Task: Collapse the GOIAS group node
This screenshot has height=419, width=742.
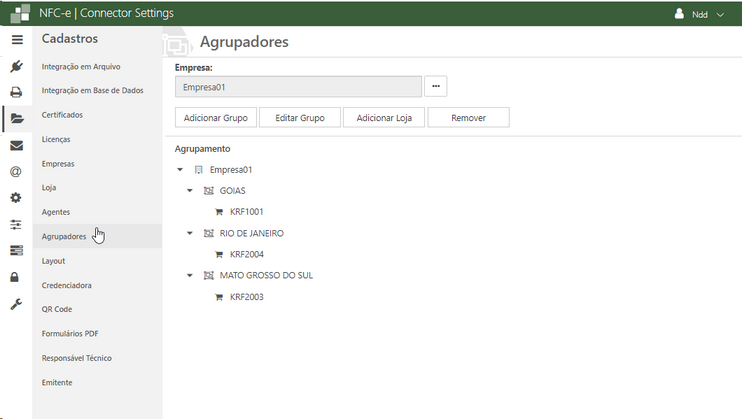Action: [190, 191]
